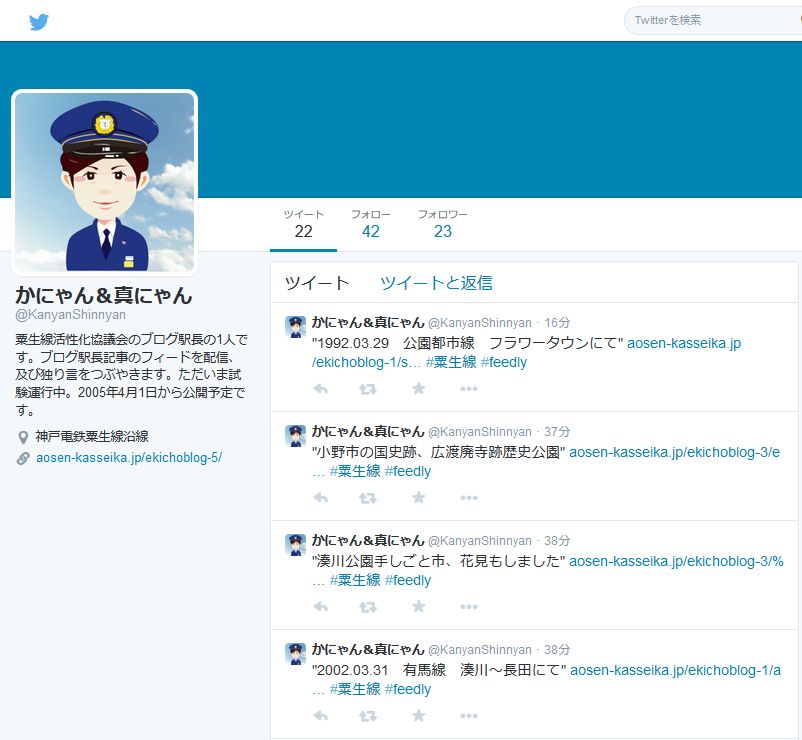Image resolution: width=802 pixels, height=740 pixels.
Task: Click #feedly hashtag in the 37分 tweet
Action: [408, 471]
